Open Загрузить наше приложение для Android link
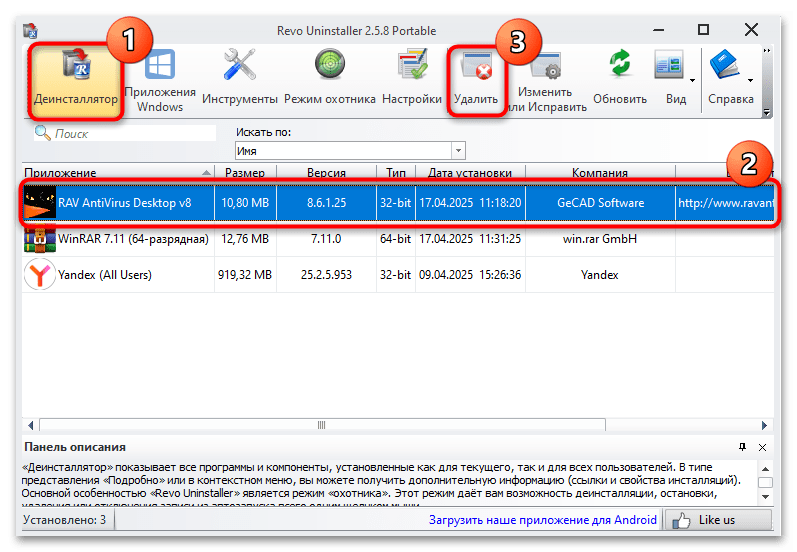The width and height of the screenshot is (797, 552). coord(542,519)
